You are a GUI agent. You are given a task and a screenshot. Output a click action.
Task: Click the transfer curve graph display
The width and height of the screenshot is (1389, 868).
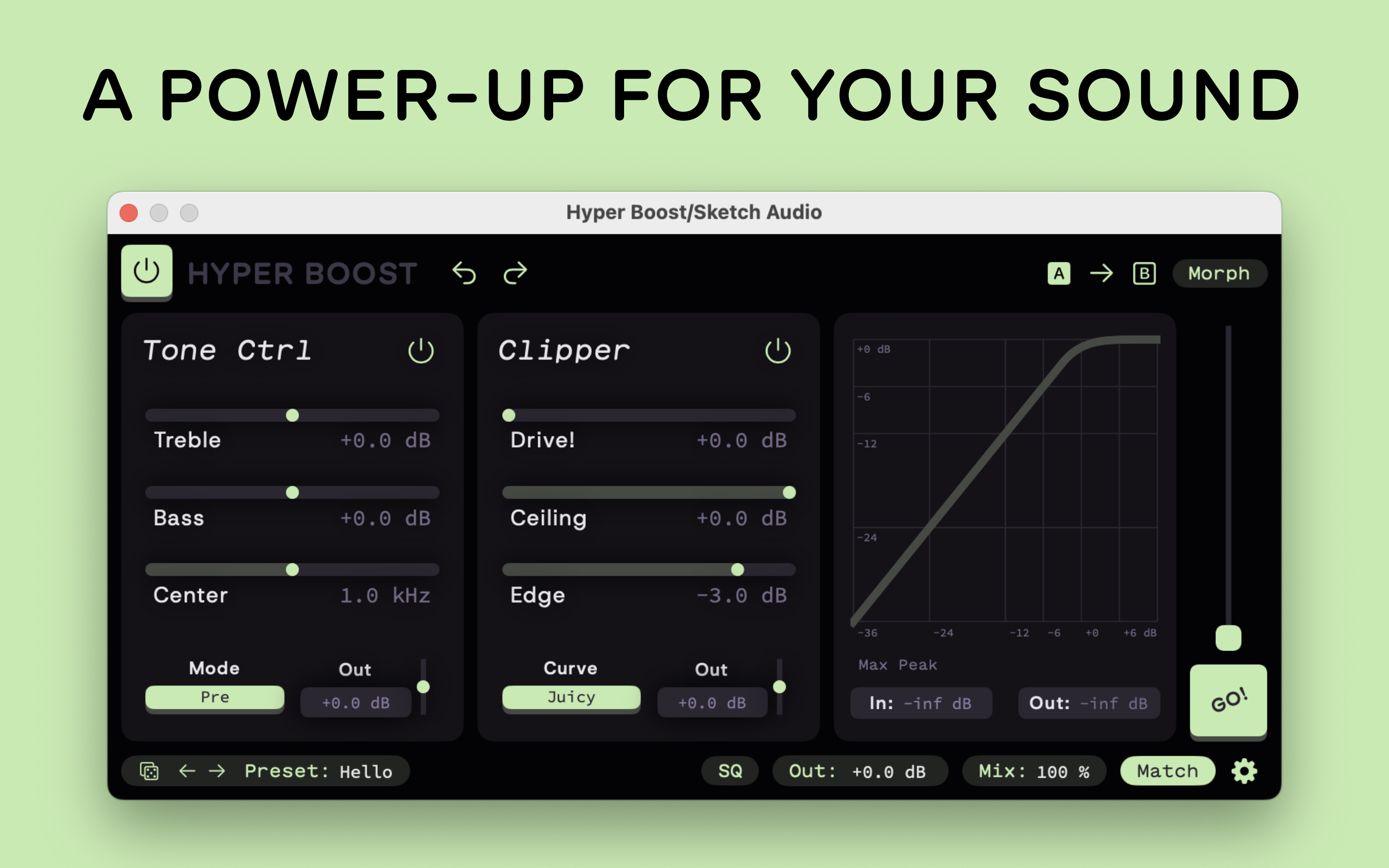[x=1005, y=480]
